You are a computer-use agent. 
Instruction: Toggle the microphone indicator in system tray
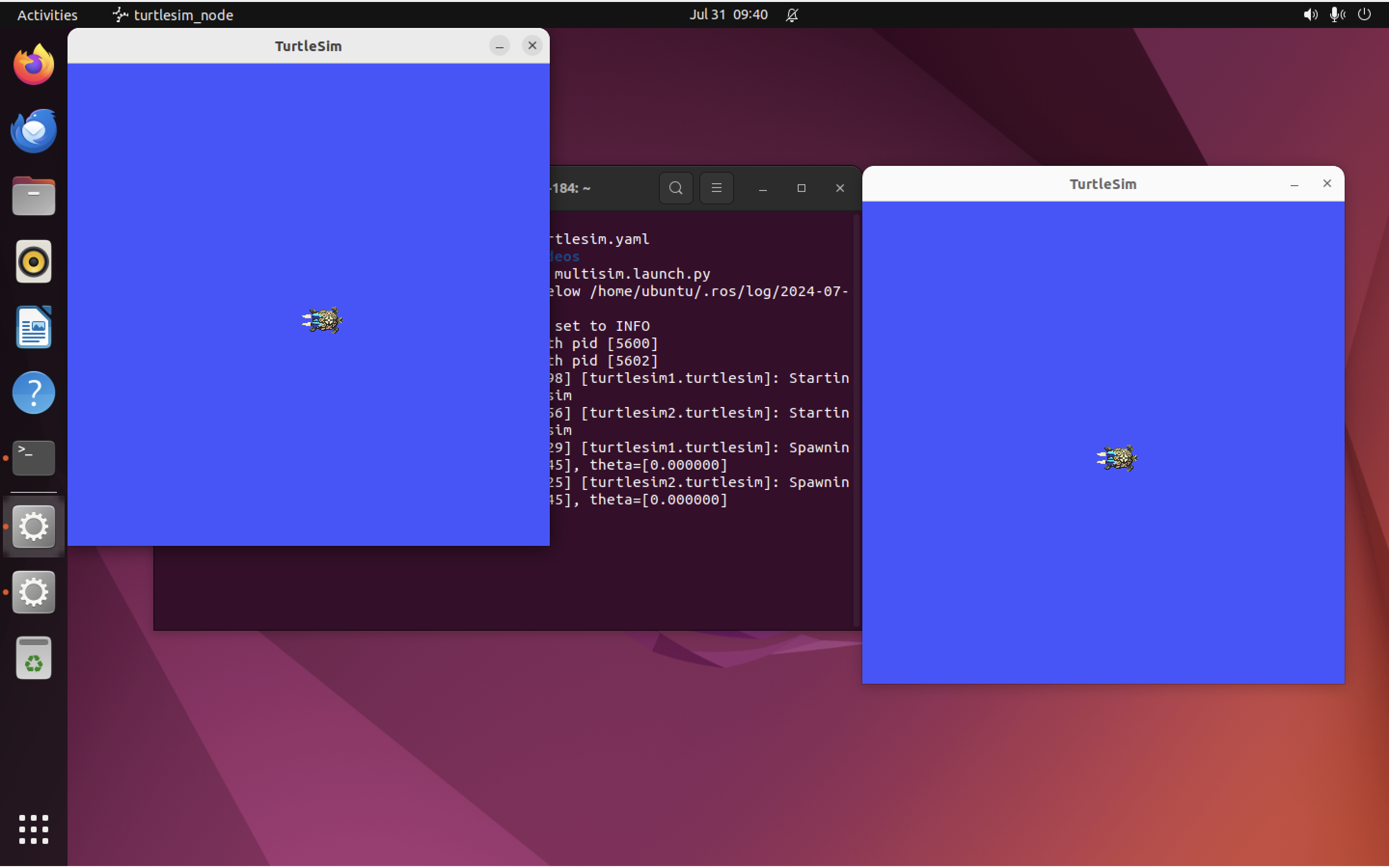[1337, 14]
